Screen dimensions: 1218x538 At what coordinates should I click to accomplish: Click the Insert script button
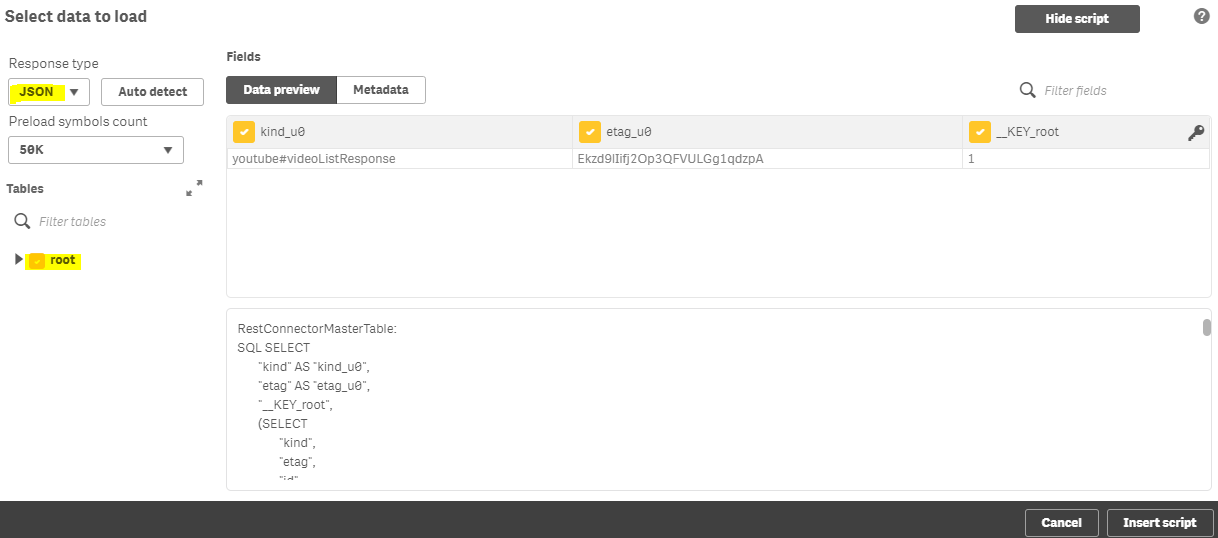(1160, 523)
